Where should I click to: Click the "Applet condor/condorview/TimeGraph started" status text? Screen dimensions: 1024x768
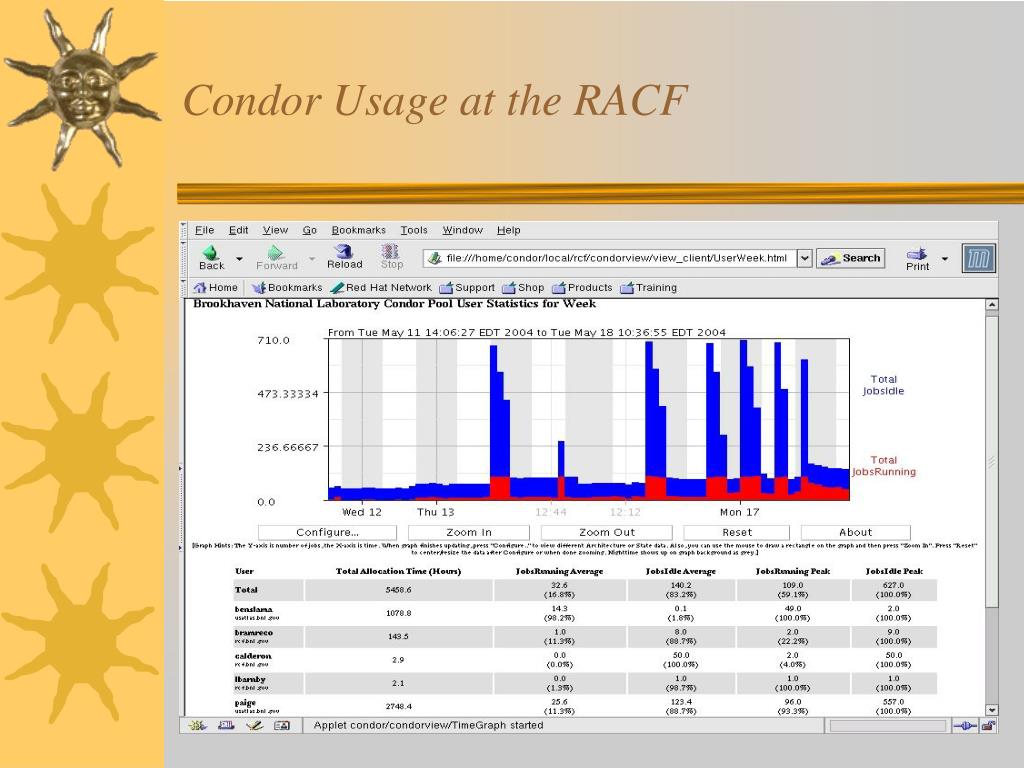(x=428, y=725)
